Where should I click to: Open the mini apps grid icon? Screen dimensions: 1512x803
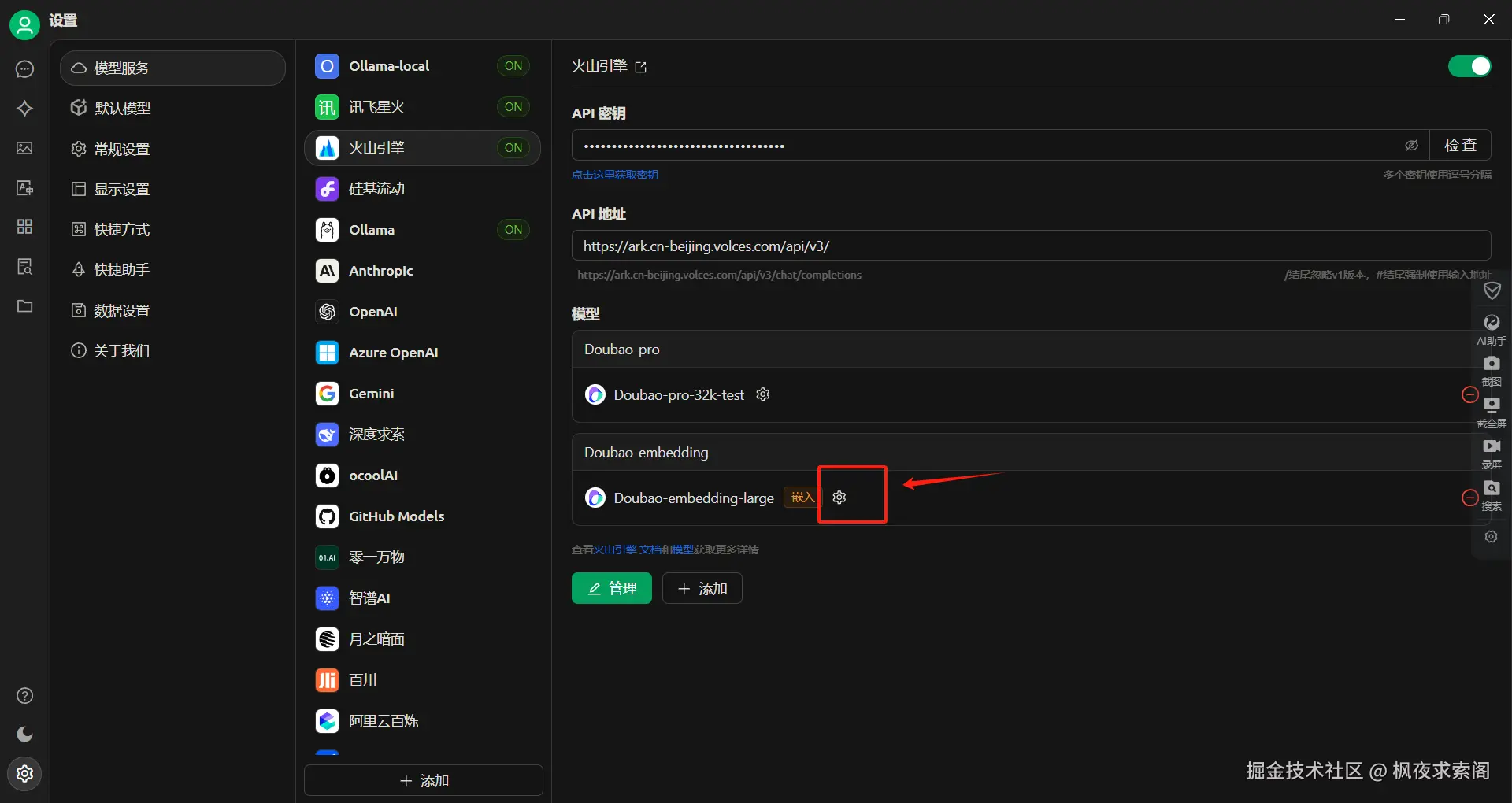pos(24,227)
